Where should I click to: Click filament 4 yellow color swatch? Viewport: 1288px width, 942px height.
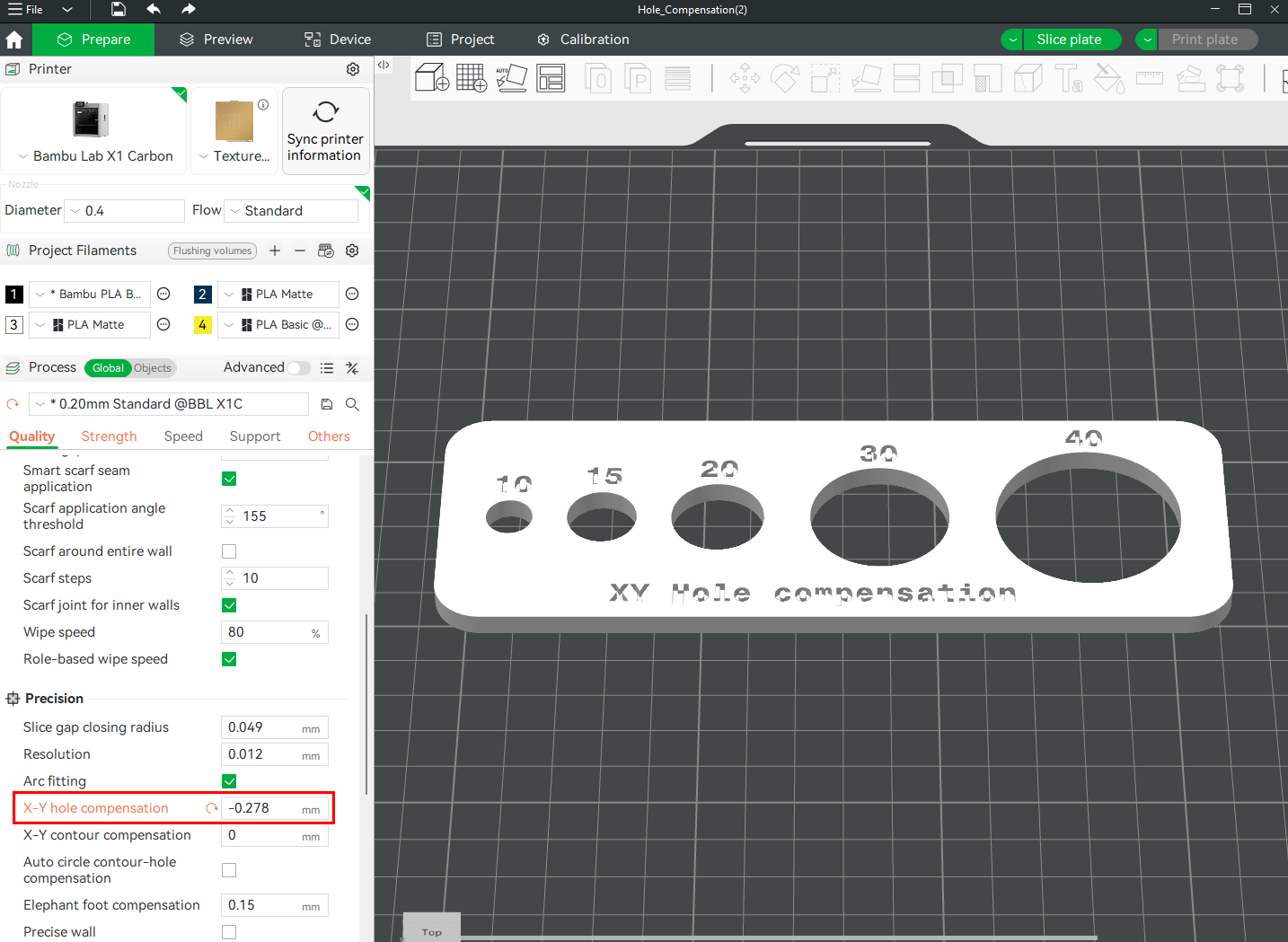point(203,324)
